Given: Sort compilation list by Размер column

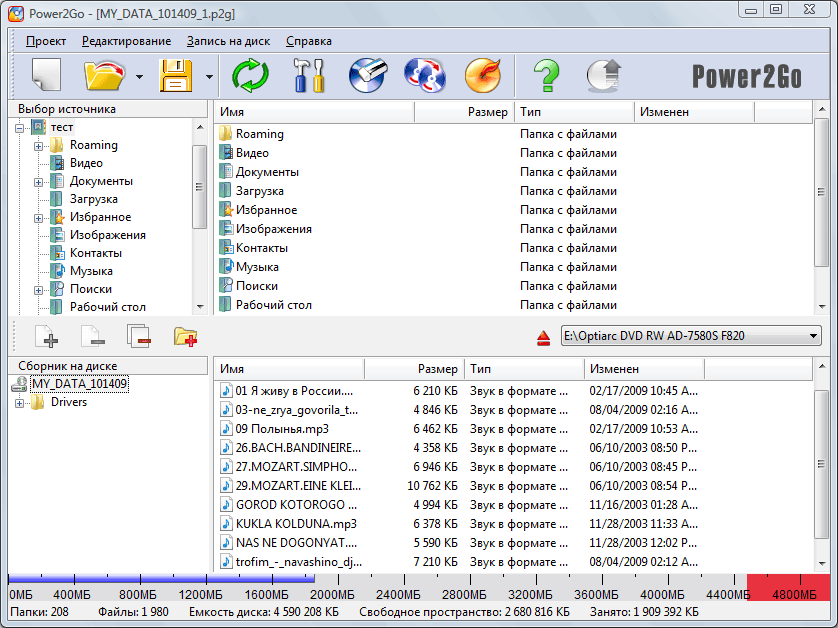Looking at the screenshot, I should (414, 369).
